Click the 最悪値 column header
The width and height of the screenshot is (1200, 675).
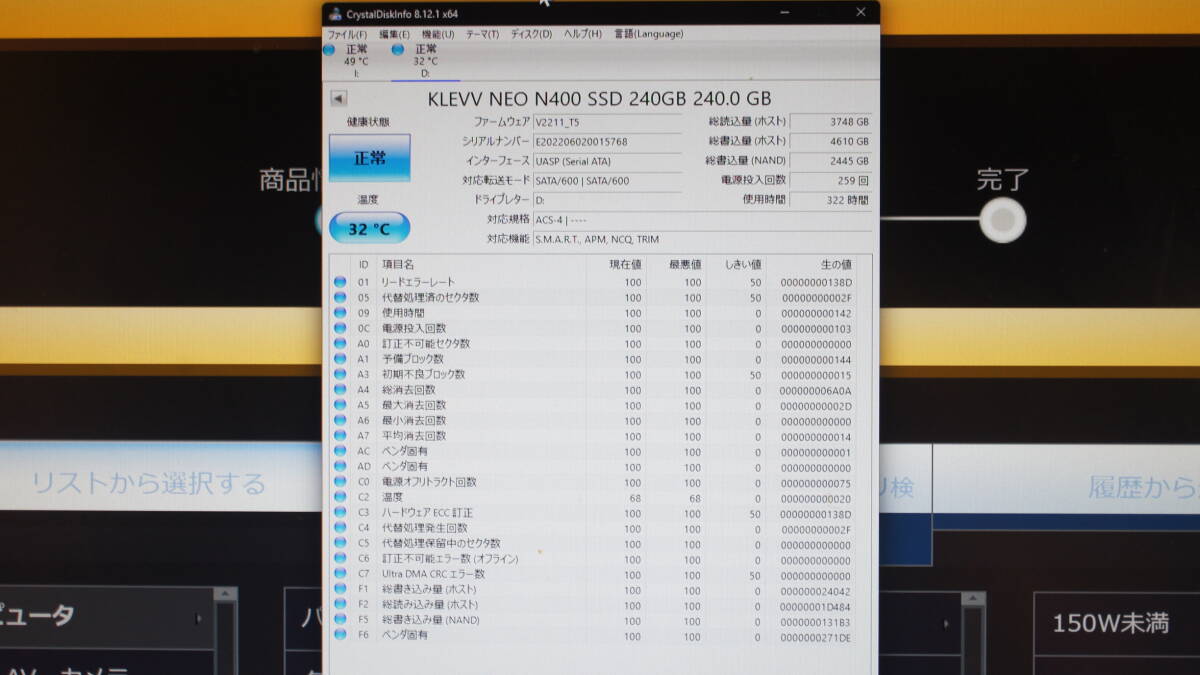click(x=685, y=265)
